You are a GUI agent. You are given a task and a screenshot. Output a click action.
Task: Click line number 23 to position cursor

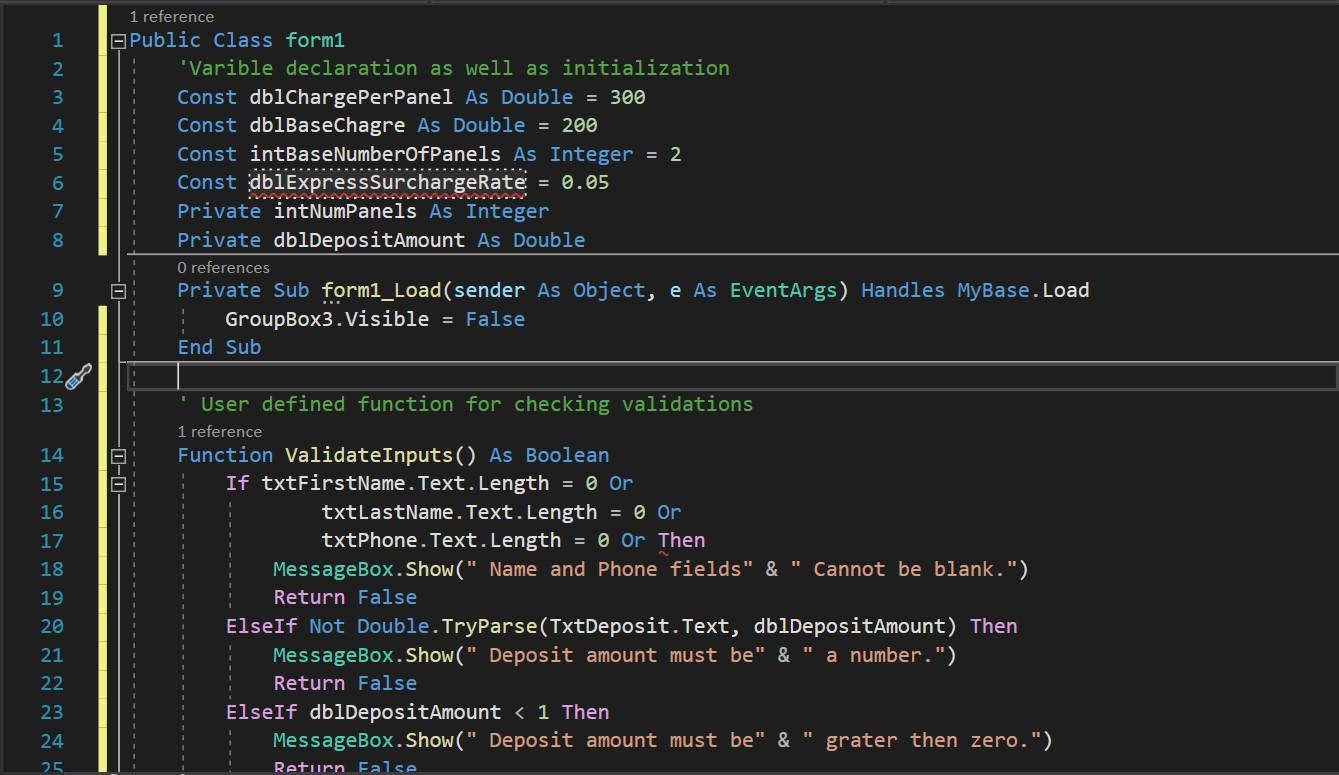tap(52, 711)
